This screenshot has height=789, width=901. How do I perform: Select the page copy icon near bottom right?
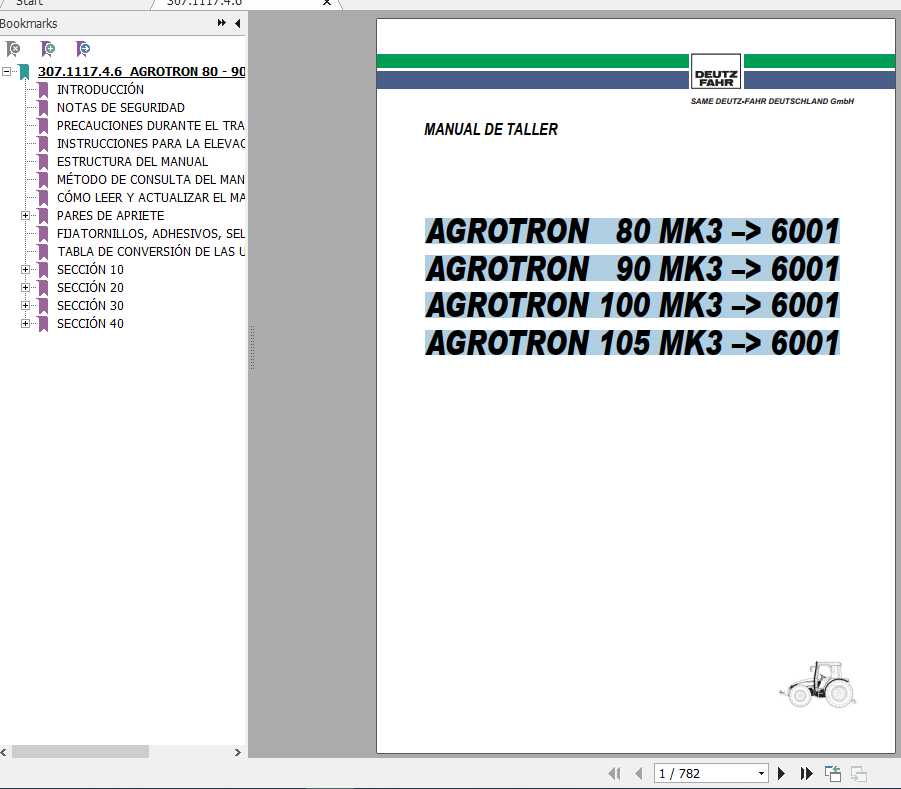point(857,773)
